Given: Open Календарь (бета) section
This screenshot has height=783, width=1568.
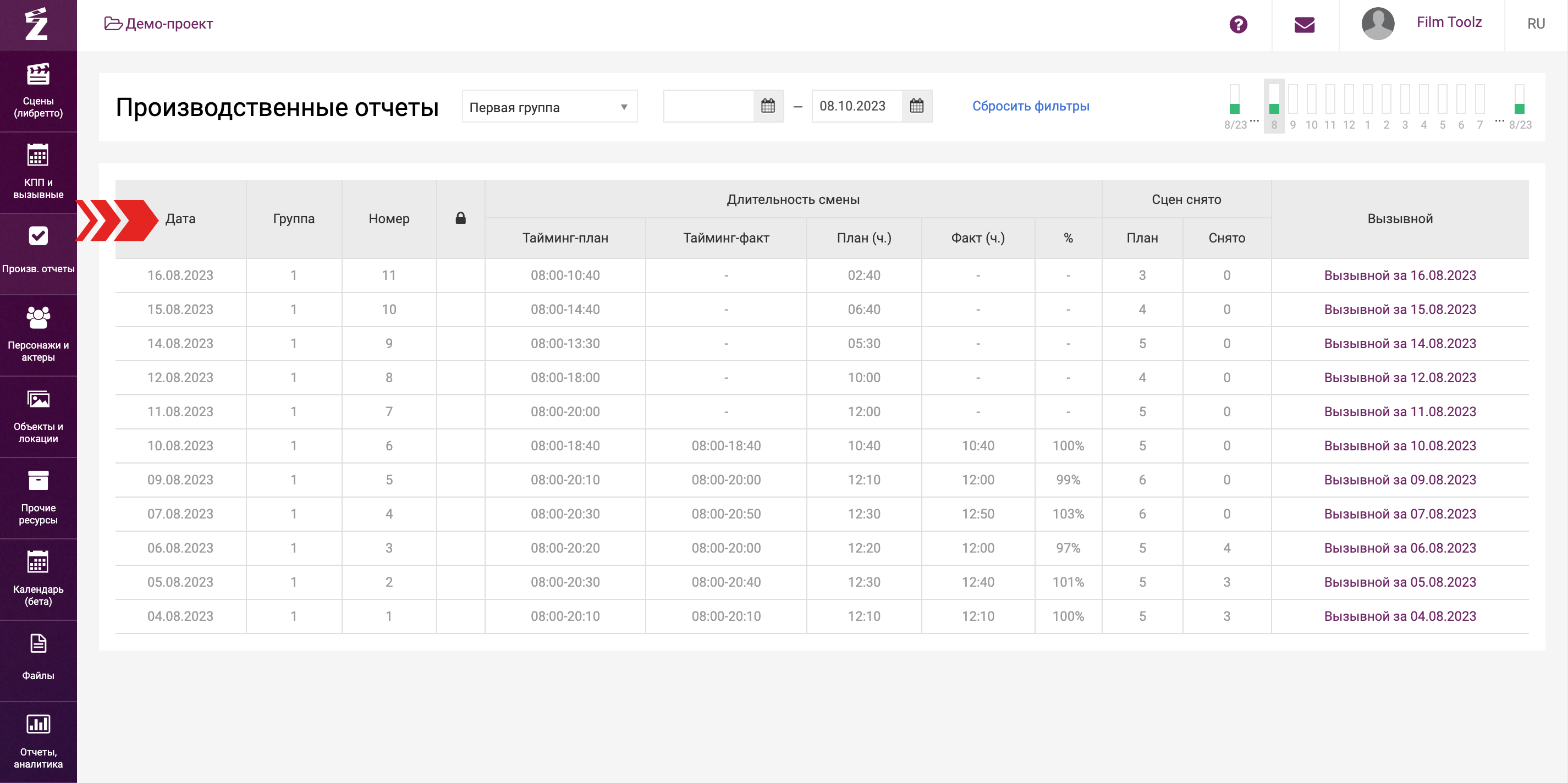Looking at the screenshot, I should [x=38, y=579].
